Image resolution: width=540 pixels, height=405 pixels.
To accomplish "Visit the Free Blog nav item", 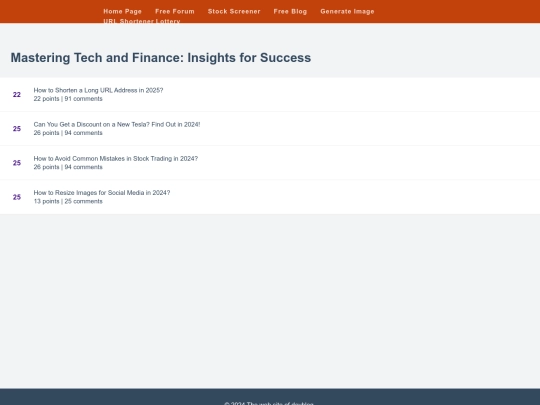I will (x=290, y=11).
